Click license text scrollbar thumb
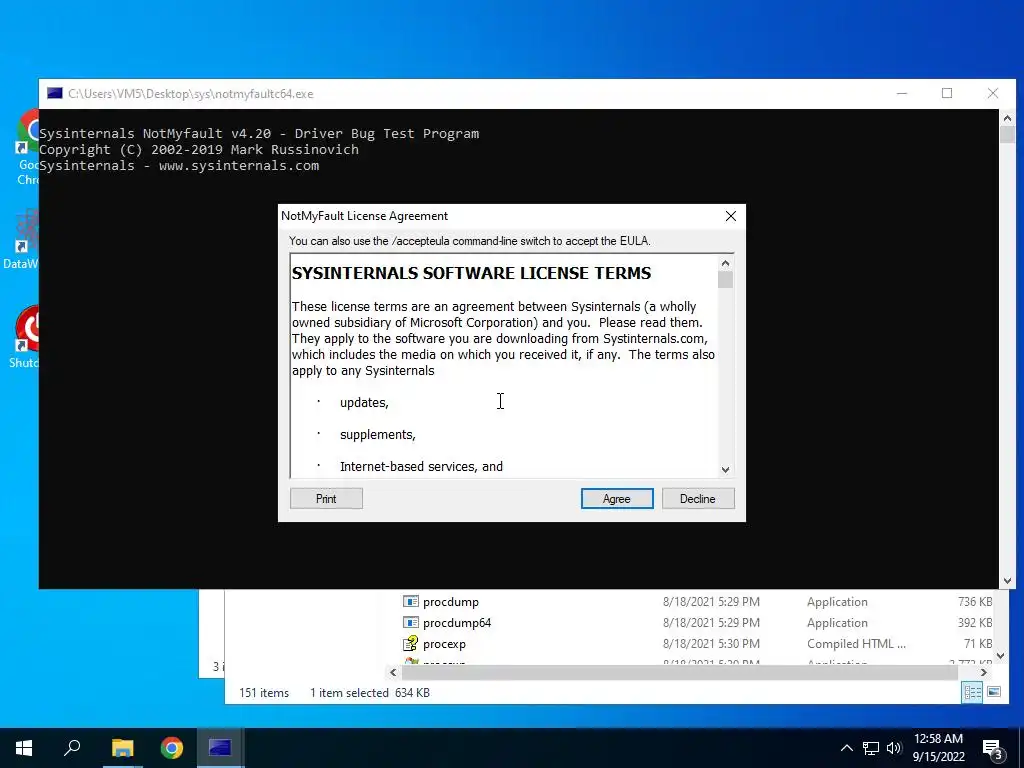 point(725,280)
